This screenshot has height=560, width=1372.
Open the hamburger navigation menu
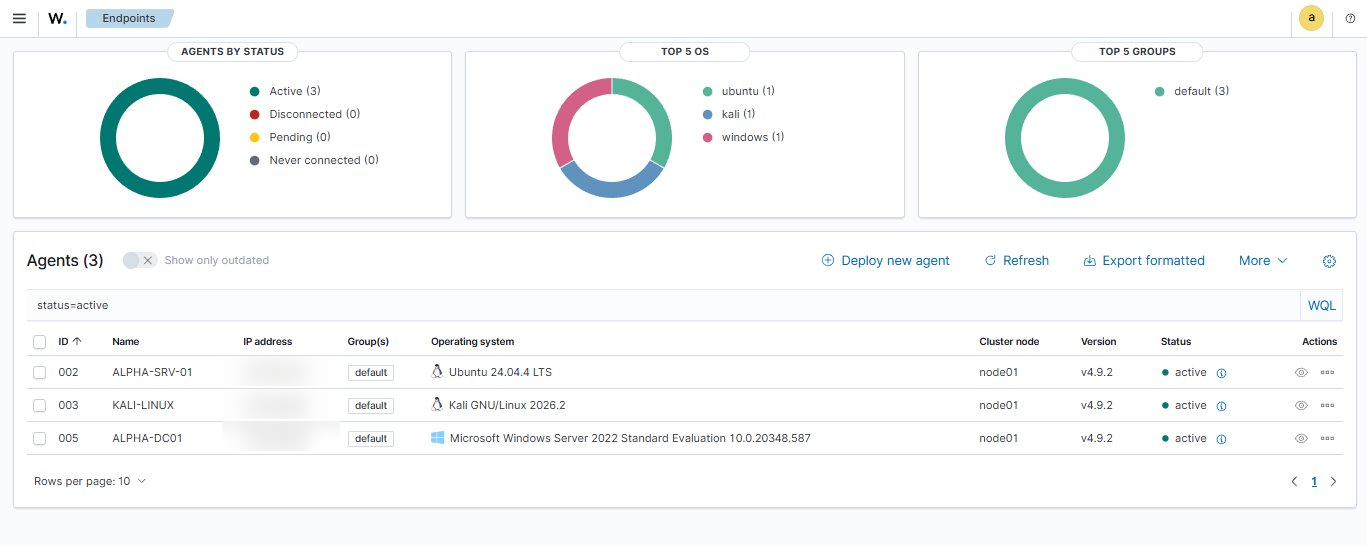tap(19, 18)
